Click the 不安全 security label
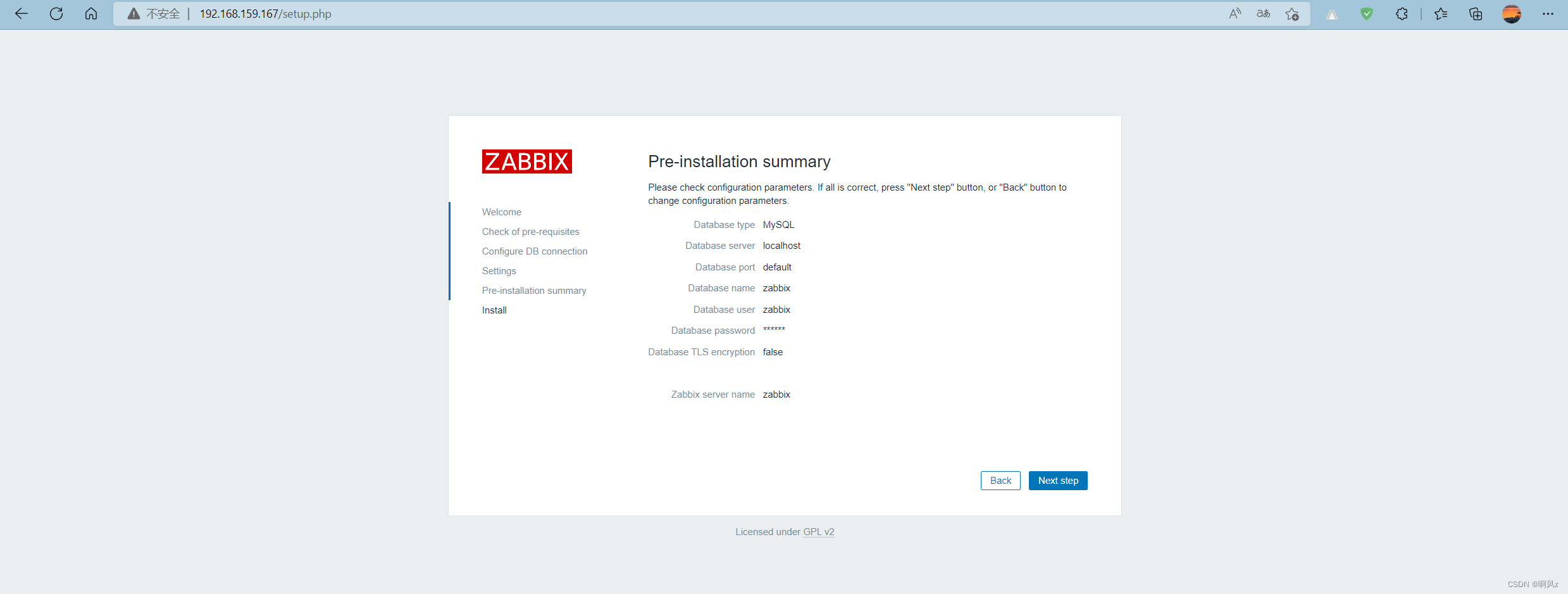The height and width of the screenshot is (594, 1568). tap(163, 14)
